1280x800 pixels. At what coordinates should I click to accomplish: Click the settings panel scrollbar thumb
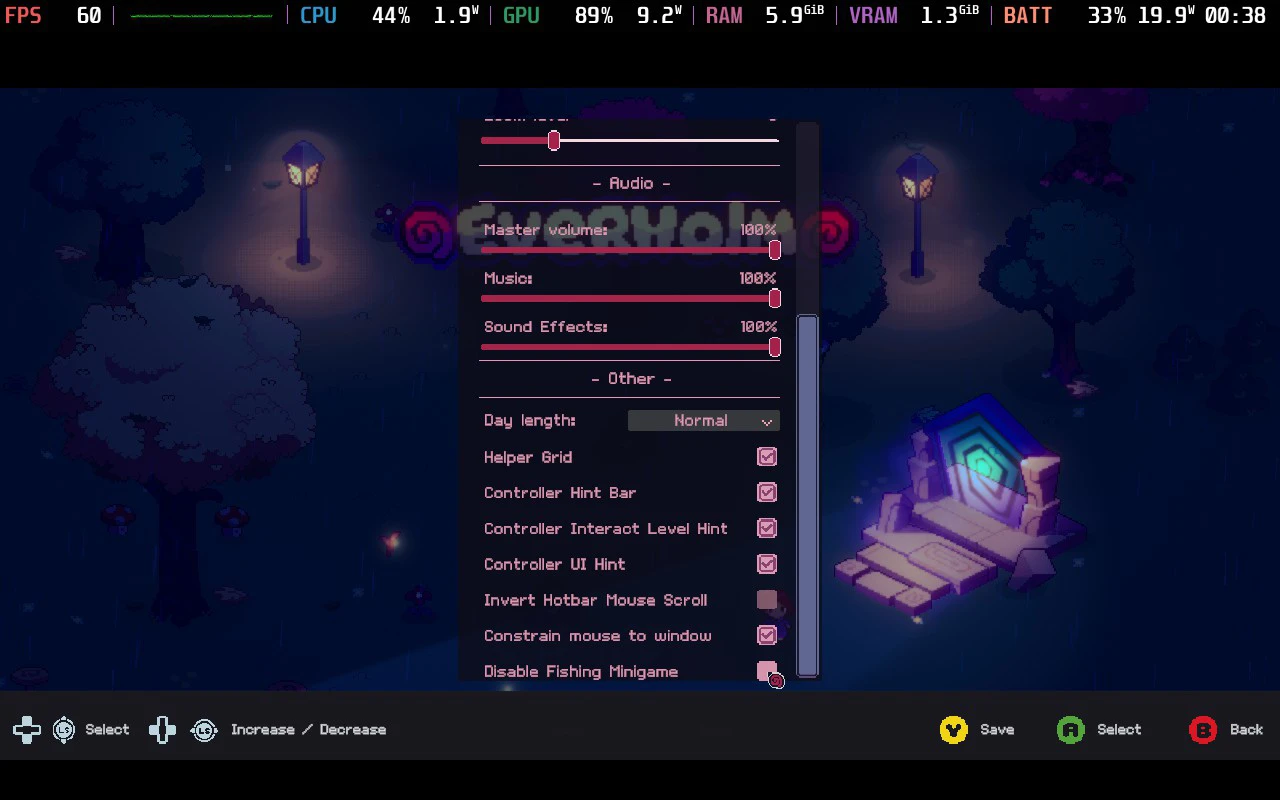click(x=807, y=496)
